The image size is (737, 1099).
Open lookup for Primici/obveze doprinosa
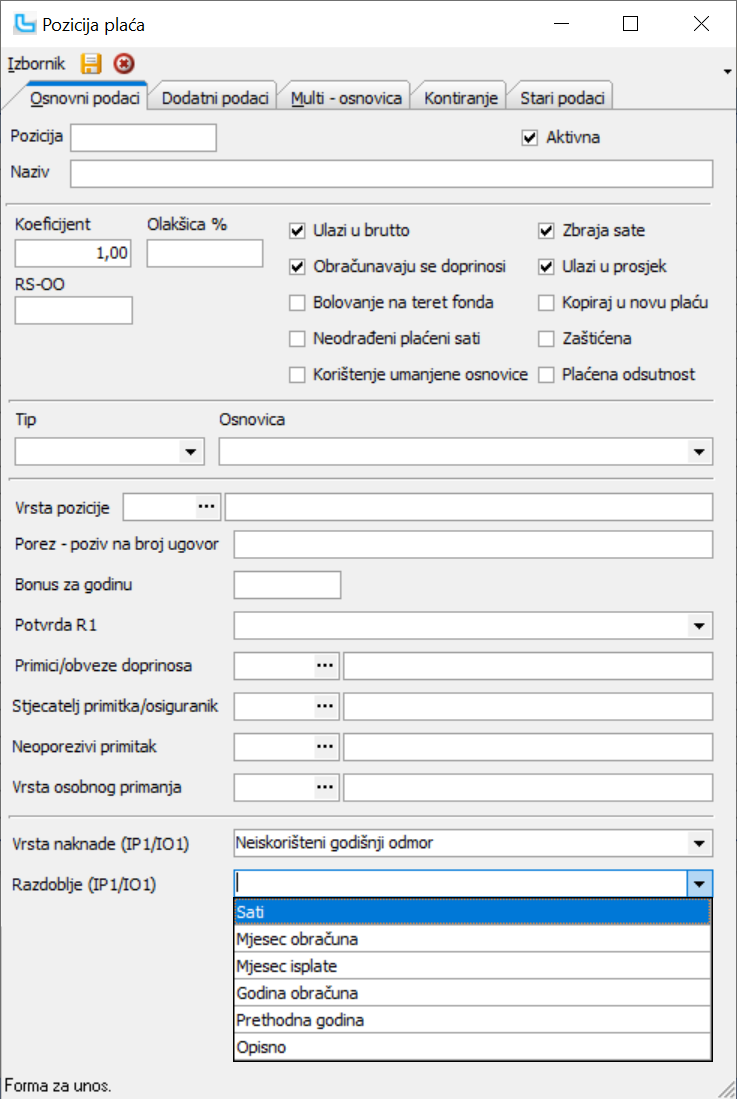click(324, 665)
